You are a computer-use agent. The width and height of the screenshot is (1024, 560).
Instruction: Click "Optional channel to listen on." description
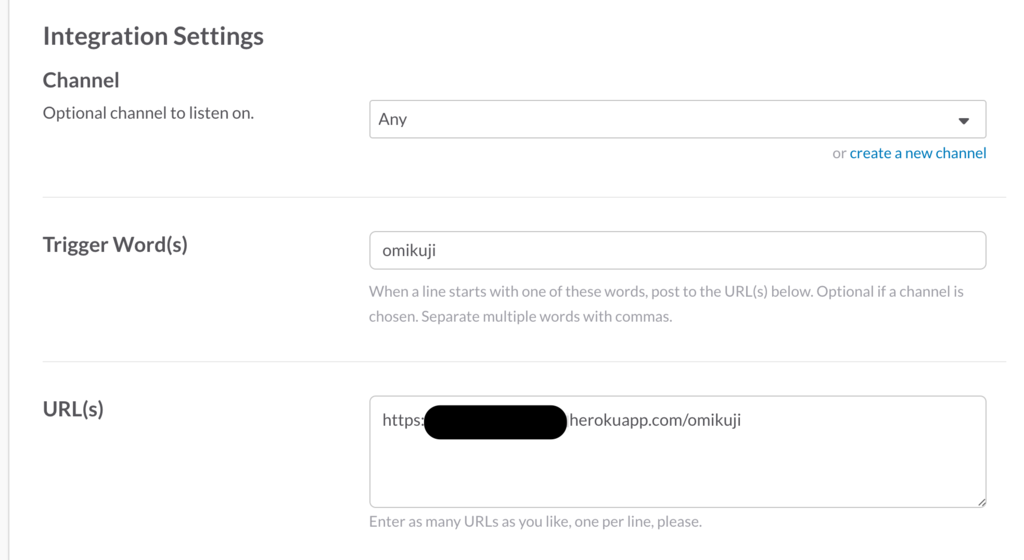point(148,113)
